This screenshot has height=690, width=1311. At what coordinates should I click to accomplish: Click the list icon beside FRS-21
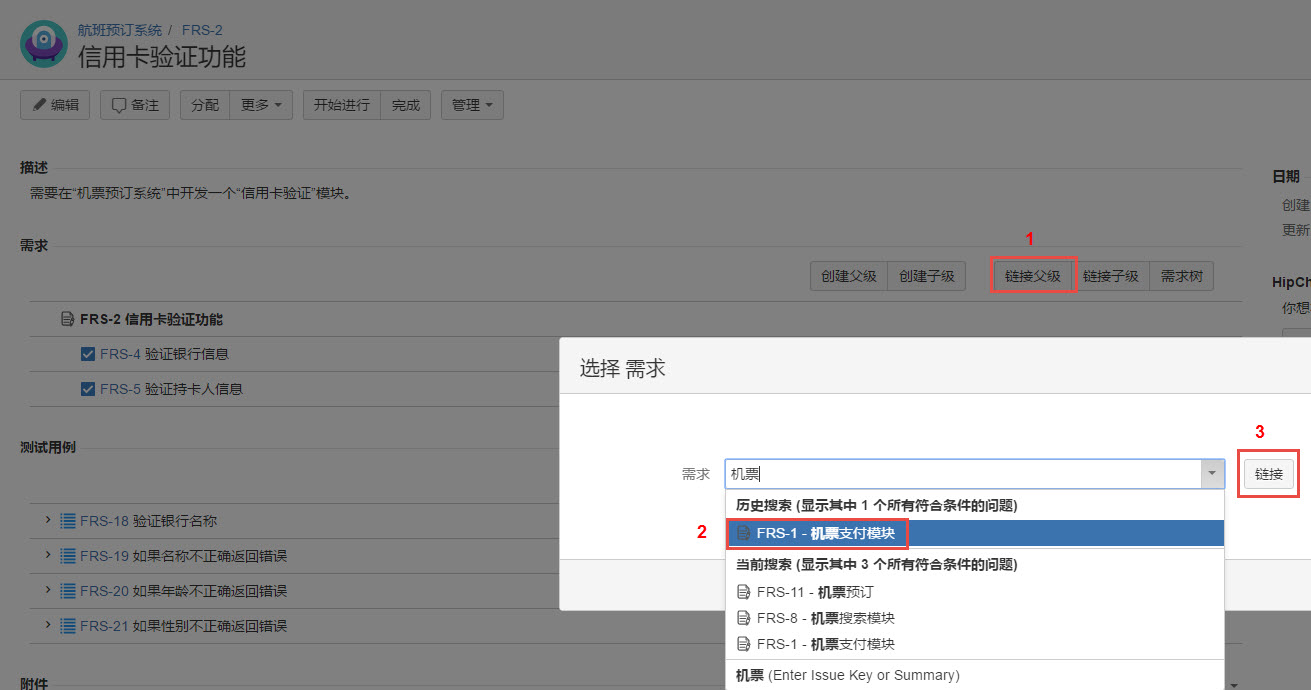pyautogui.click(x=68, y=626)
